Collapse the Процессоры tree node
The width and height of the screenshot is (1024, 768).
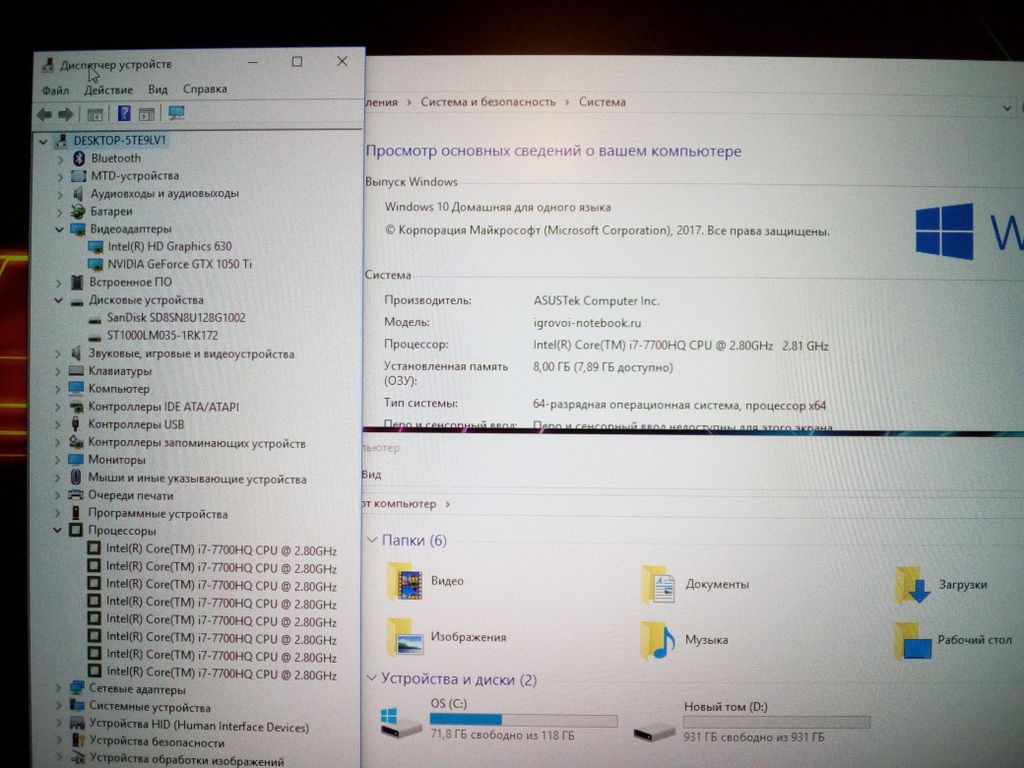coord(58,531)
